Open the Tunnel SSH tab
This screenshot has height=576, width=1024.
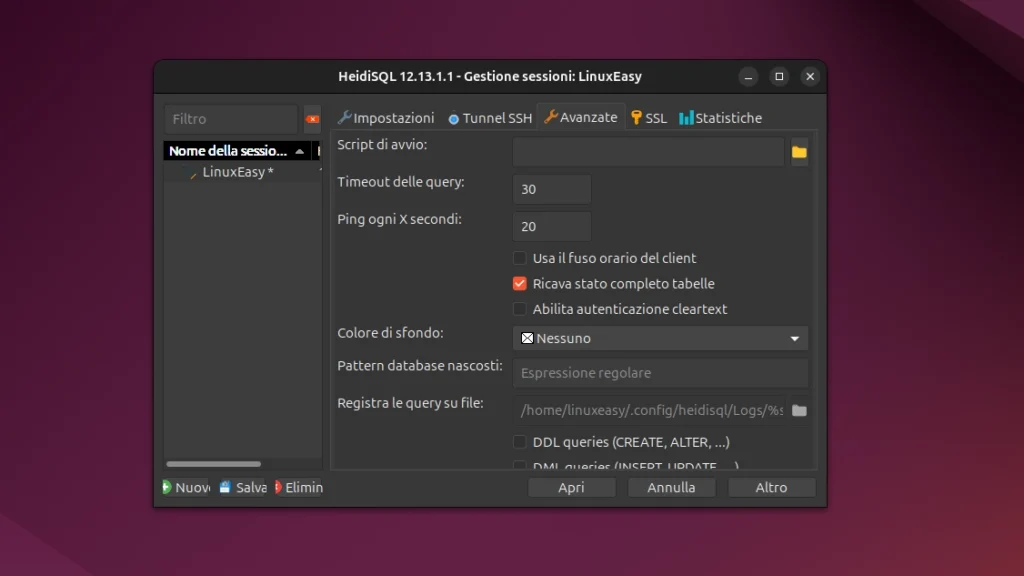coord(490,118)
